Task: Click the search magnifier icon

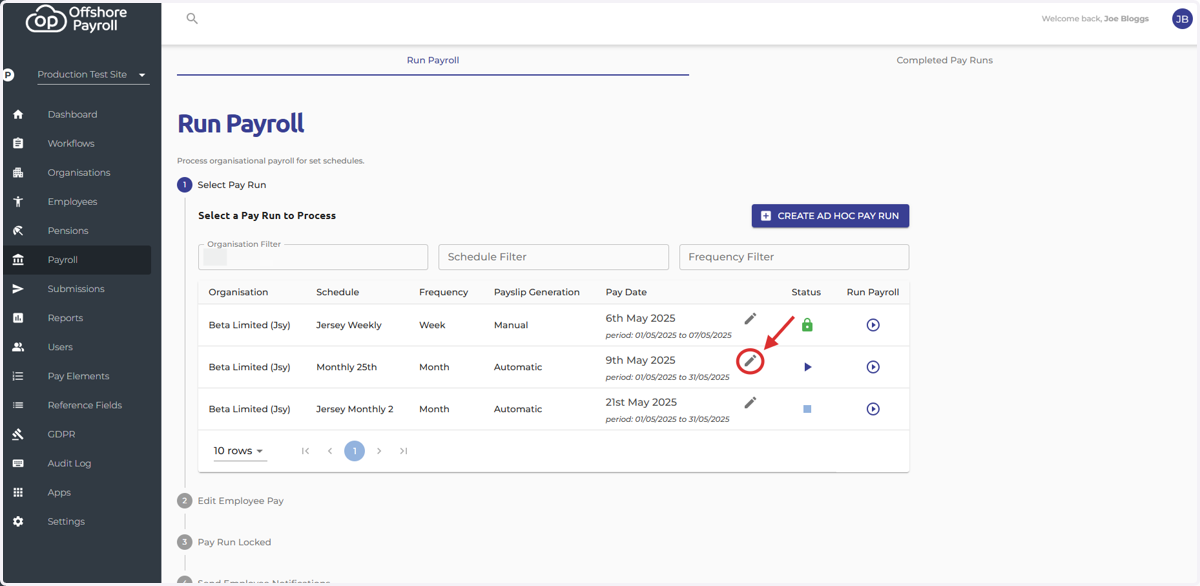Action: (x=192, y=18)
